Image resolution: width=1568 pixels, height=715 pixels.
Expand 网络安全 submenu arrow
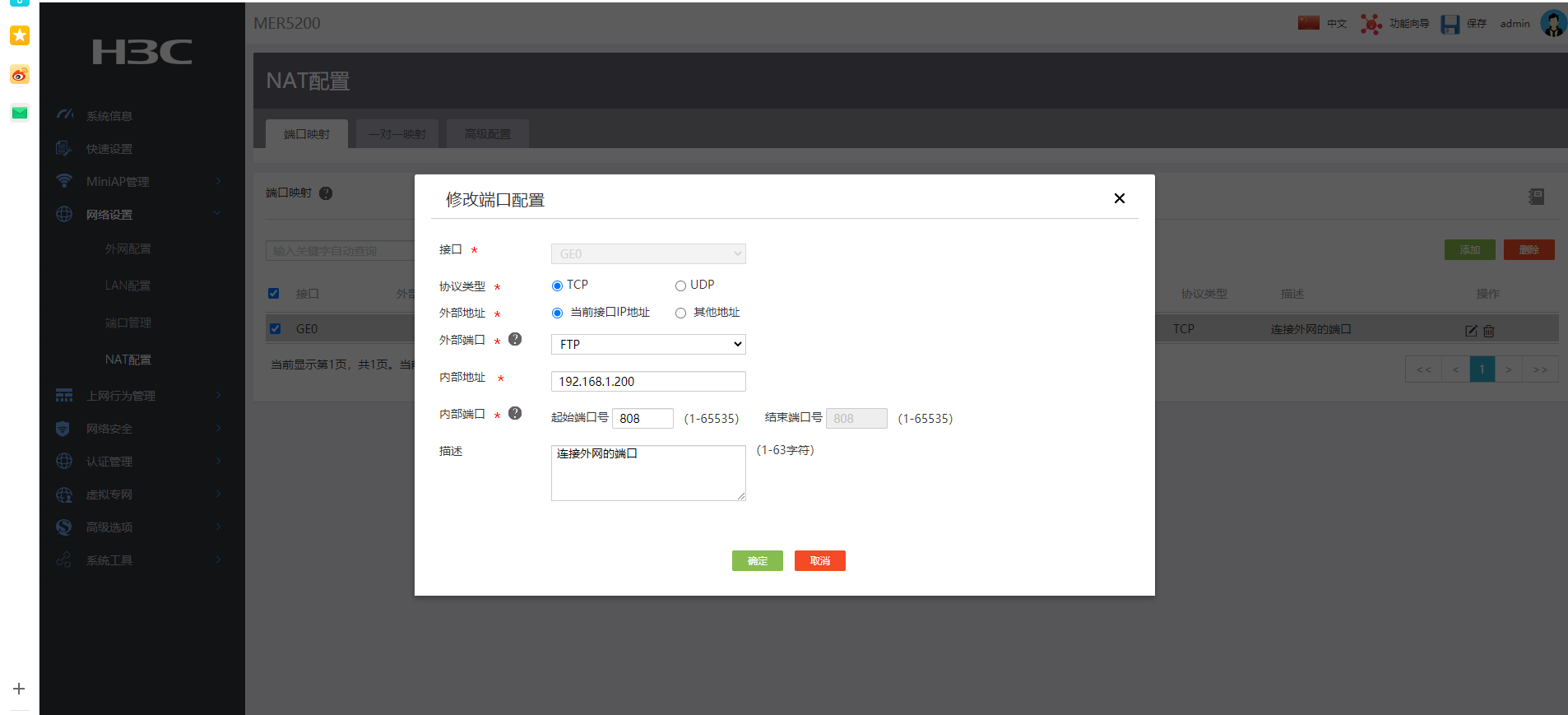[x=218, y=428]
